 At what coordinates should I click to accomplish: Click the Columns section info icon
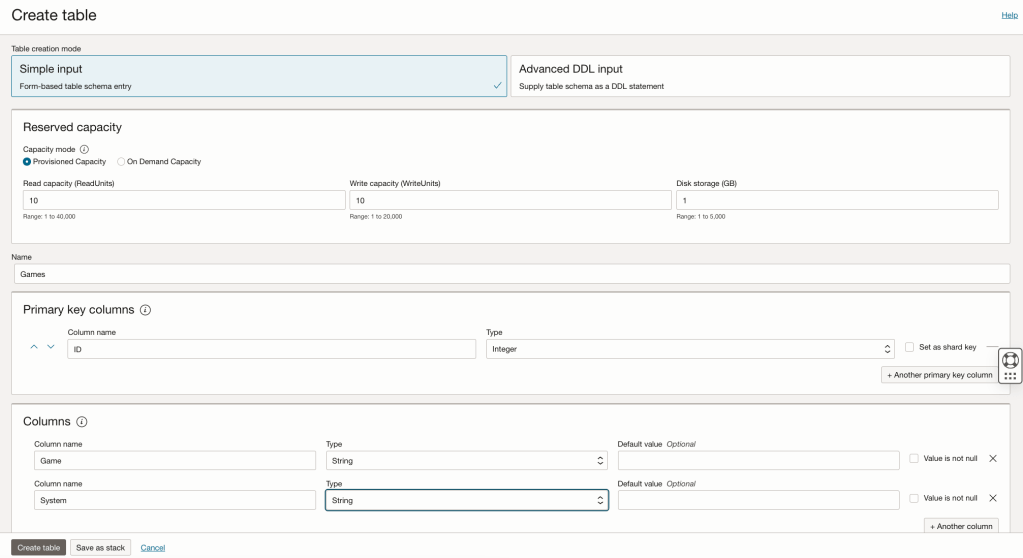point(82,422)
